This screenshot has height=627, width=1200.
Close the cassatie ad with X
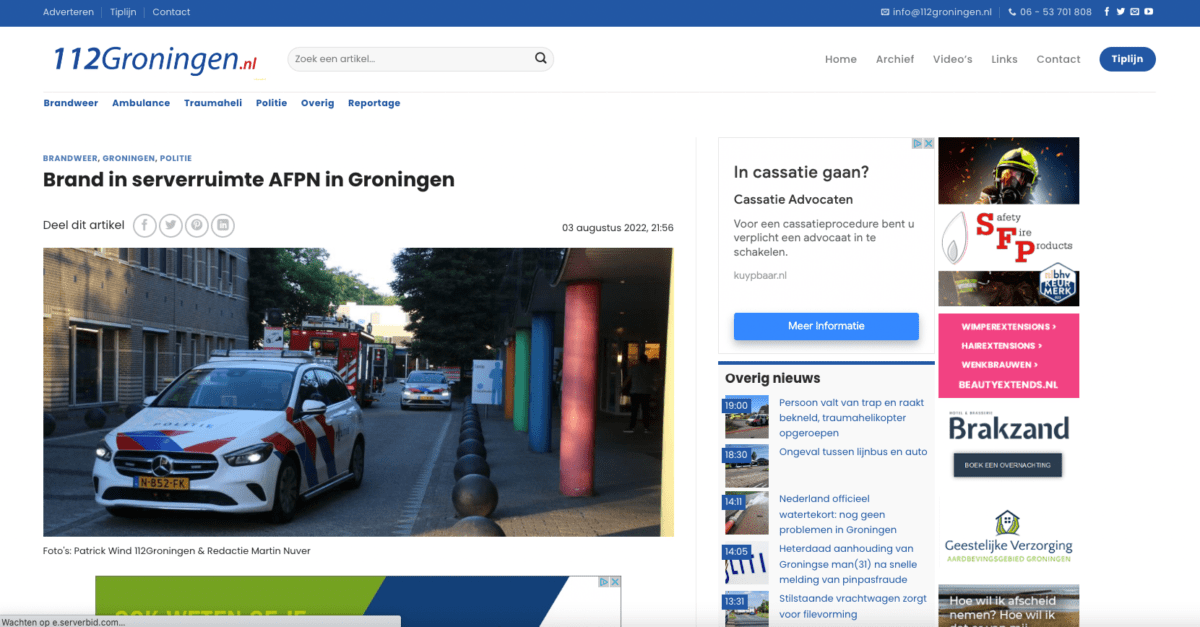click(928, 144)
